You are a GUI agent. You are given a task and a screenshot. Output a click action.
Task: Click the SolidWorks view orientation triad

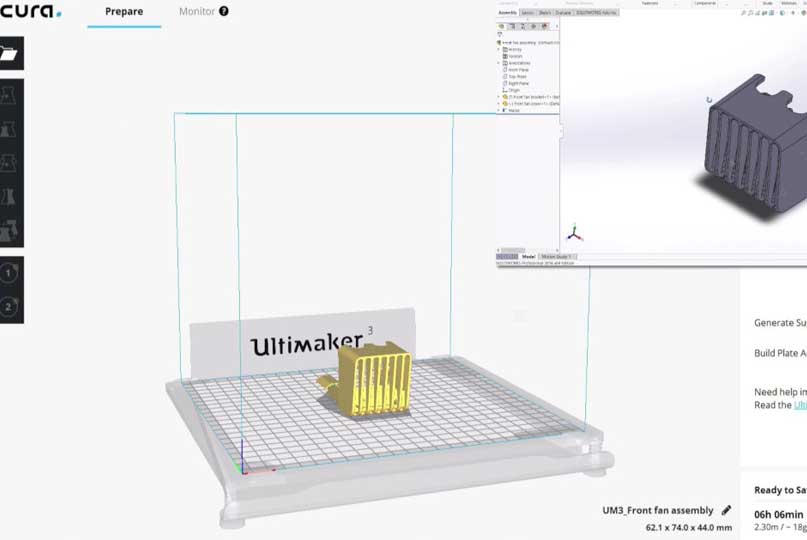coord(574,234)
